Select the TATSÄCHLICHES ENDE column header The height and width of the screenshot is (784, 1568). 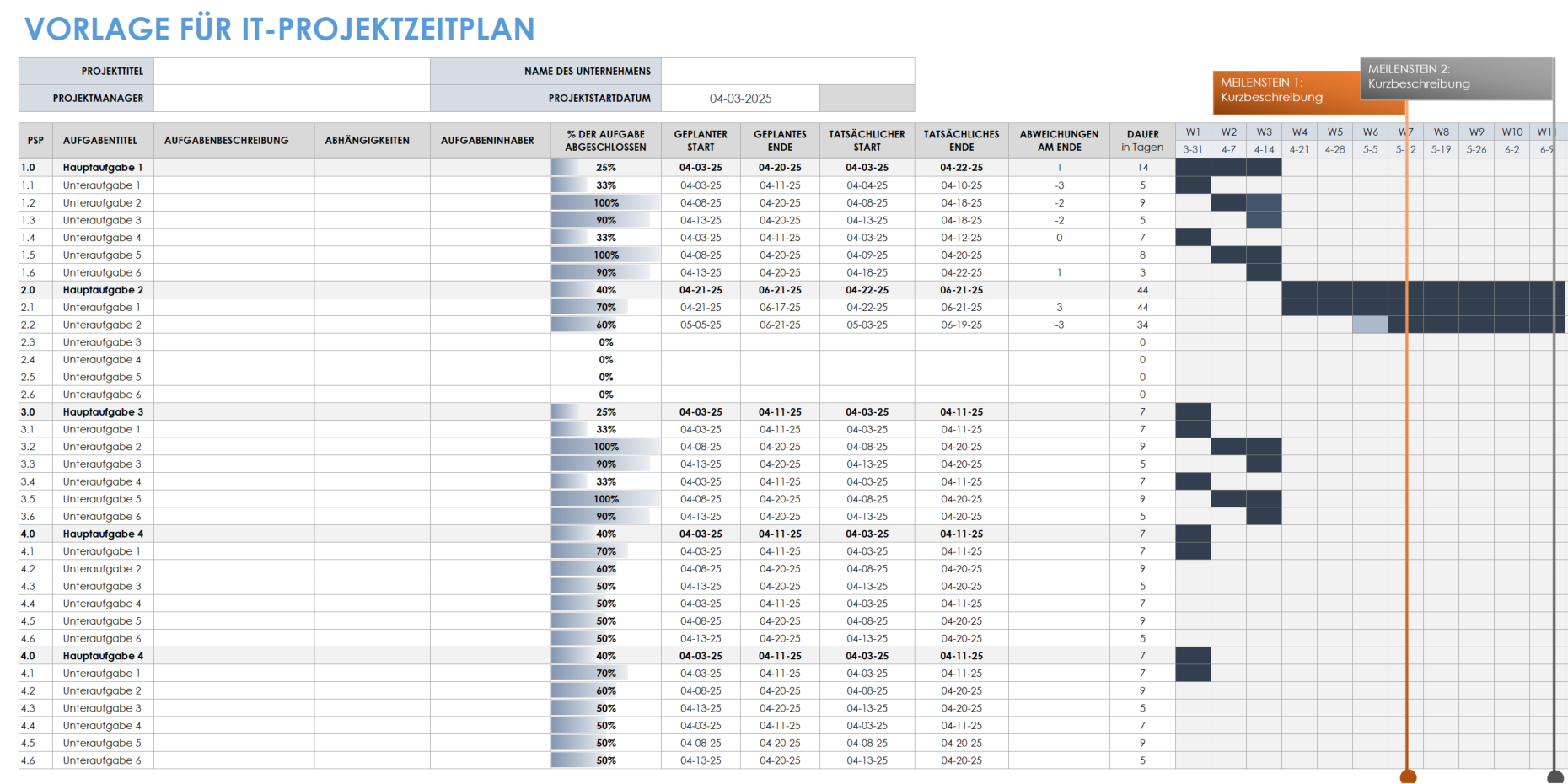(x=962, y=141)
